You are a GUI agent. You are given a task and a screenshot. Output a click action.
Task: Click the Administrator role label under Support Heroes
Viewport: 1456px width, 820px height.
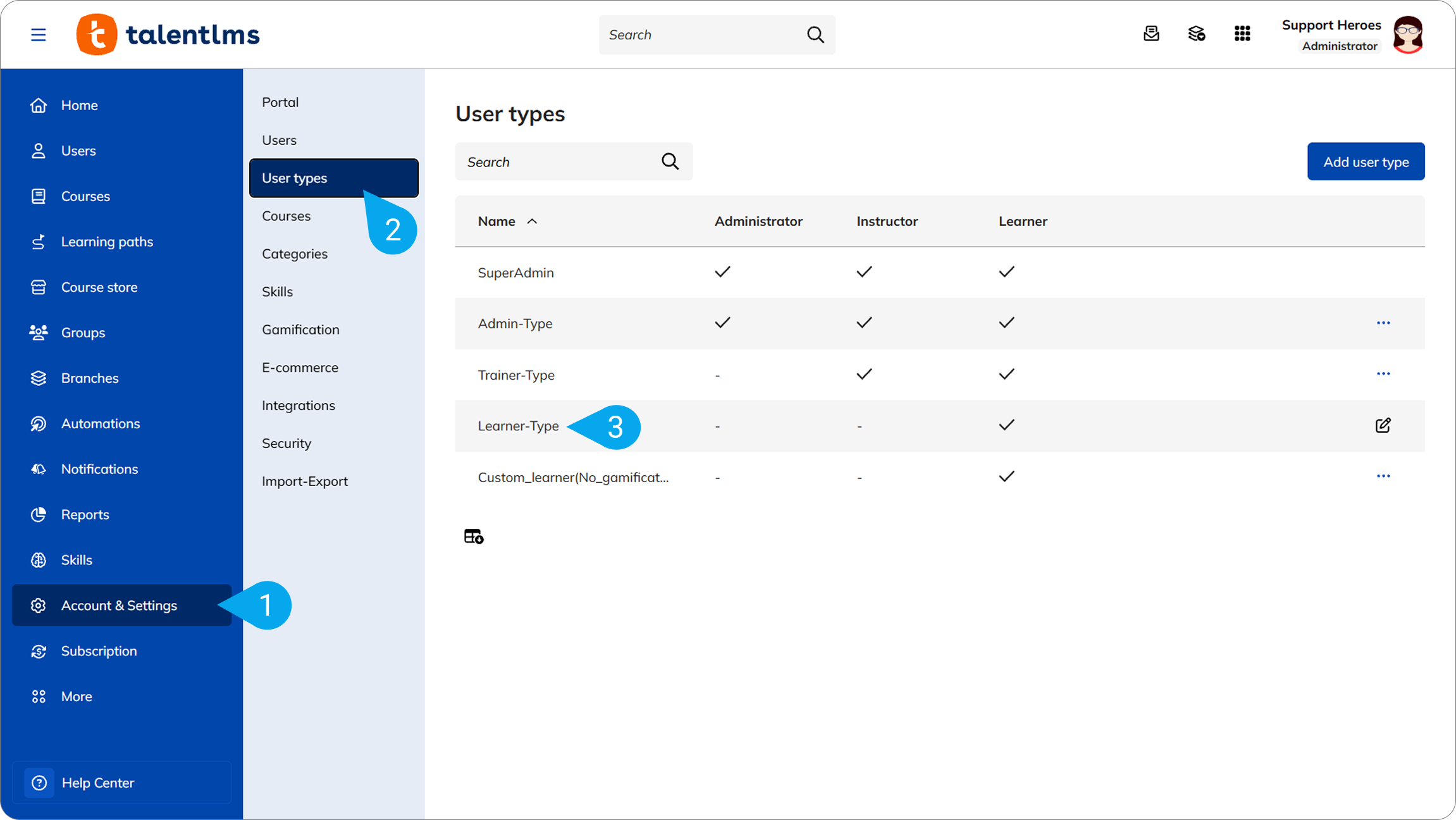[x=1340, y=46]
